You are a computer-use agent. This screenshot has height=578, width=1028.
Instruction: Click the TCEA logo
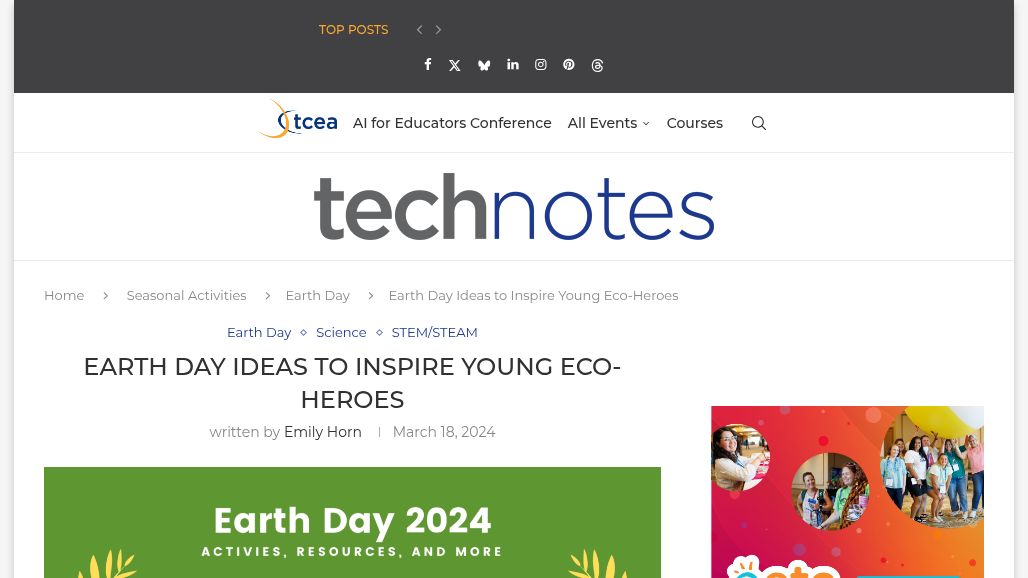tap(297, 120)
